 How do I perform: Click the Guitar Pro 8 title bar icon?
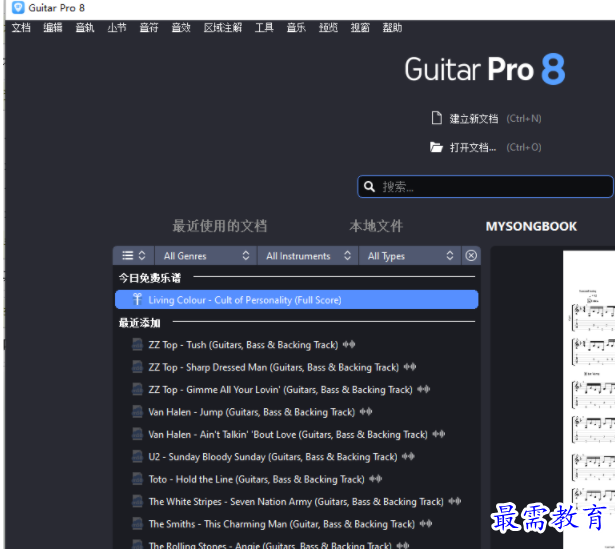pyautogui.click(x=18, y=7)
